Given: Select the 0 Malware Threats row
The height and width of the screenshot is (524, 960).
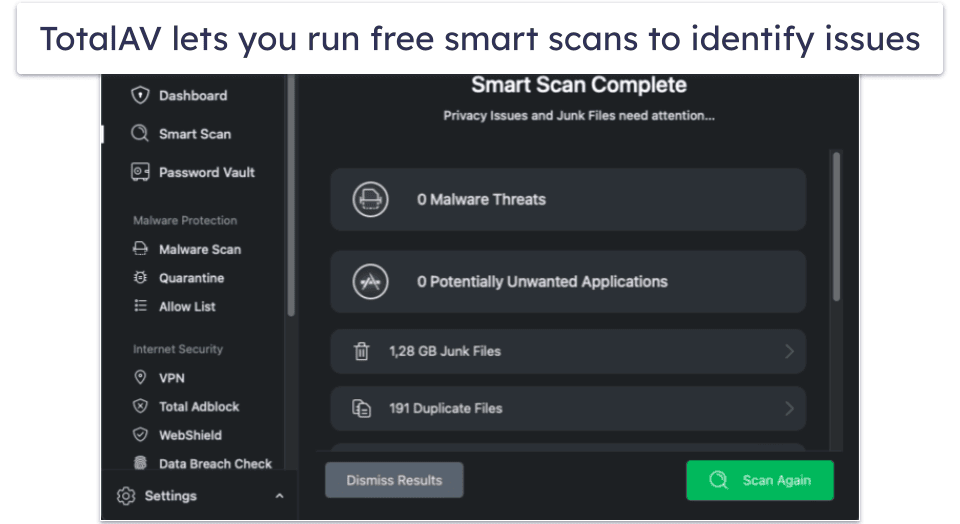Looking at the screenshot, I should coord(567,200).
